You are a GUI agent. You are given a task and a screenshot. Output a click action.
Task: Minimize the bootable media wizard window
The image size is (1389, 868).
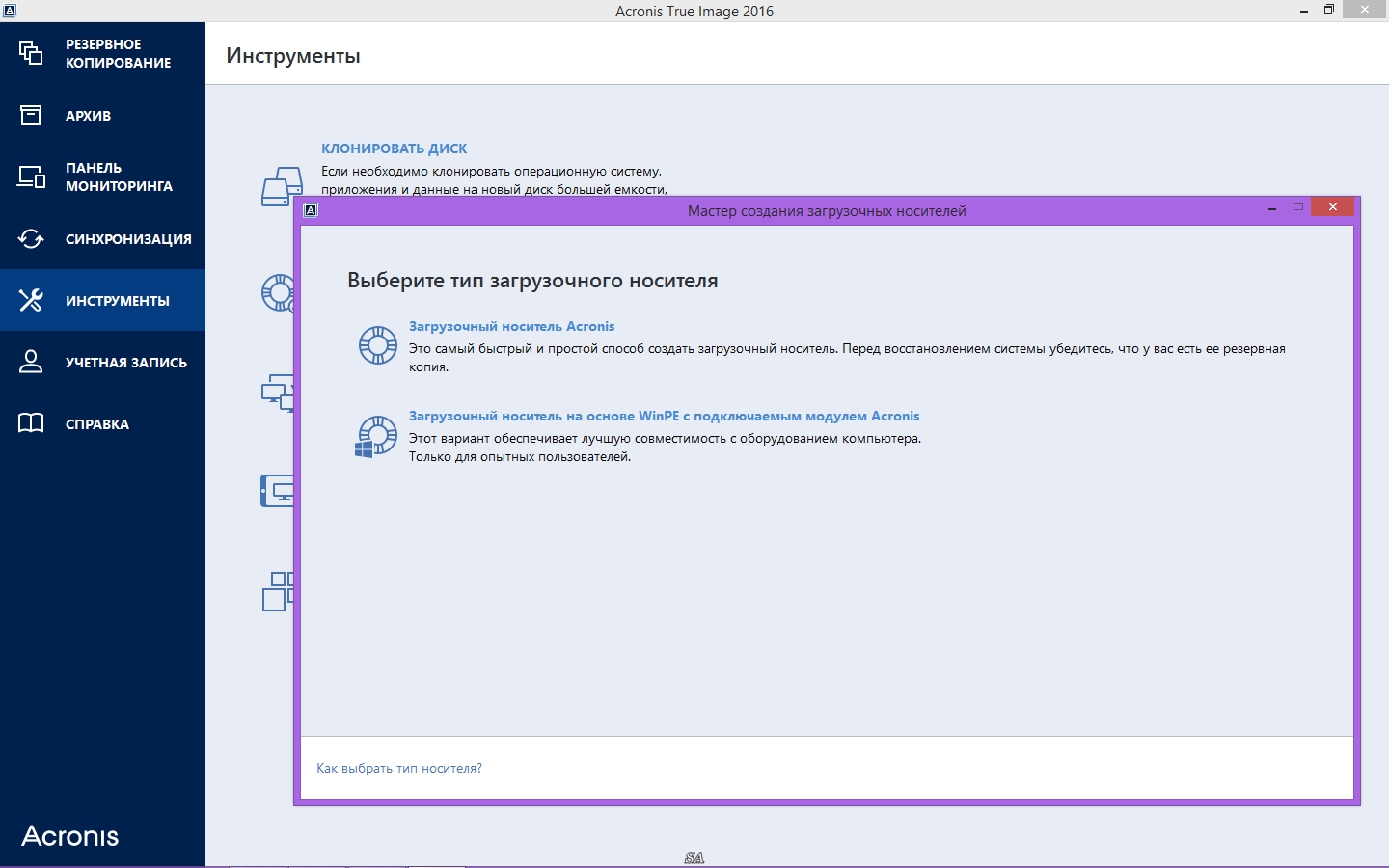coord(1272,208)
